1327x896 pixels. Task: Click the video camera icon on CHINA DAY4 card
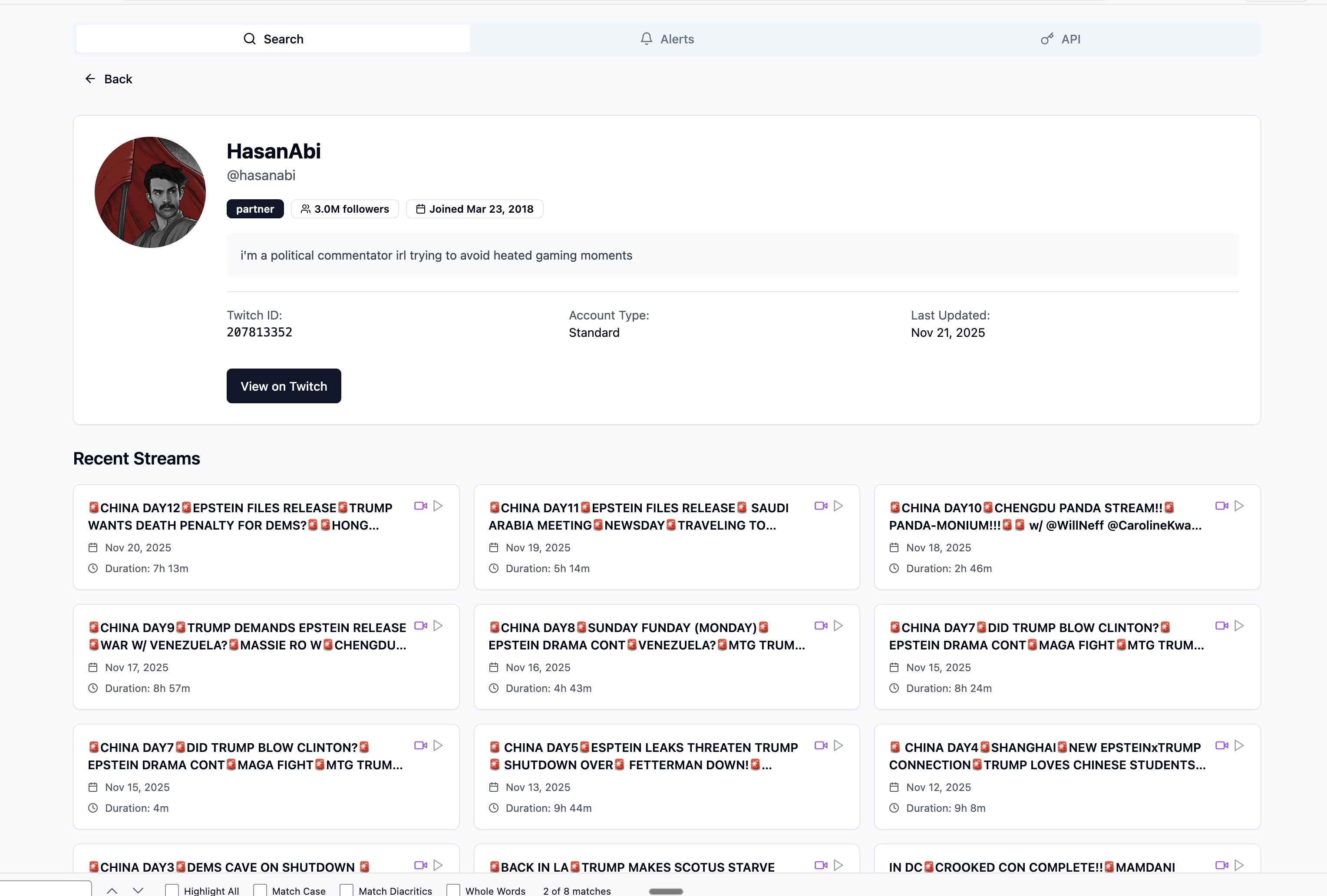[x=1222, y=745]
